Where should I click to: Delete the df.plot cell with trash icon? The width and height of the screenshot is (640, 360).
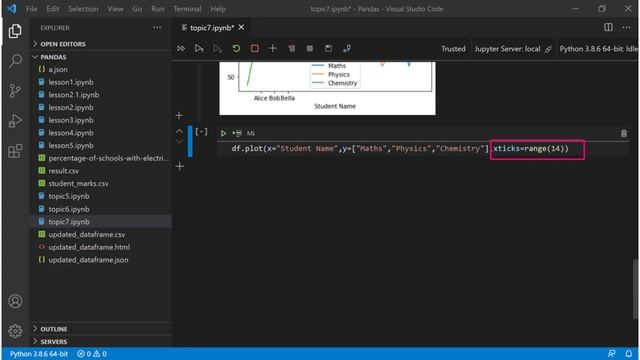624,133
